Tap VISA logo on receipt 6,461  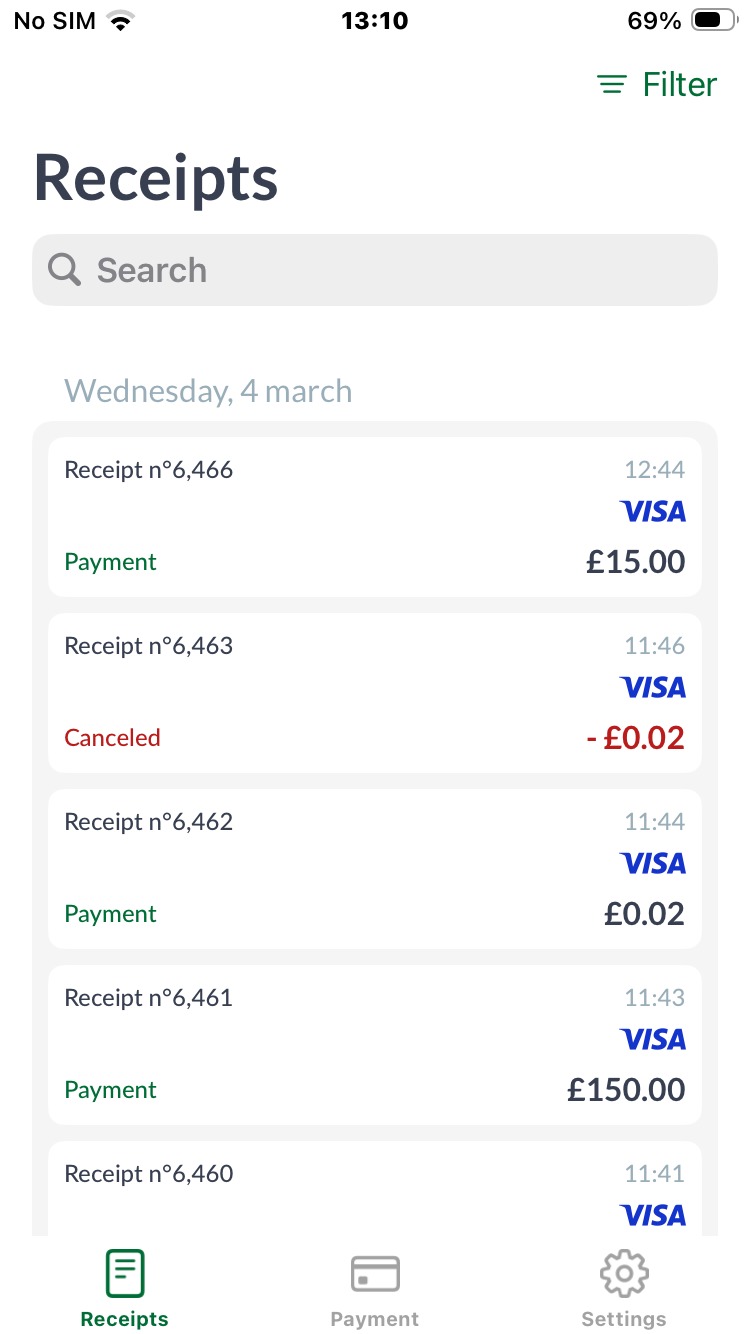(653, 1040)
